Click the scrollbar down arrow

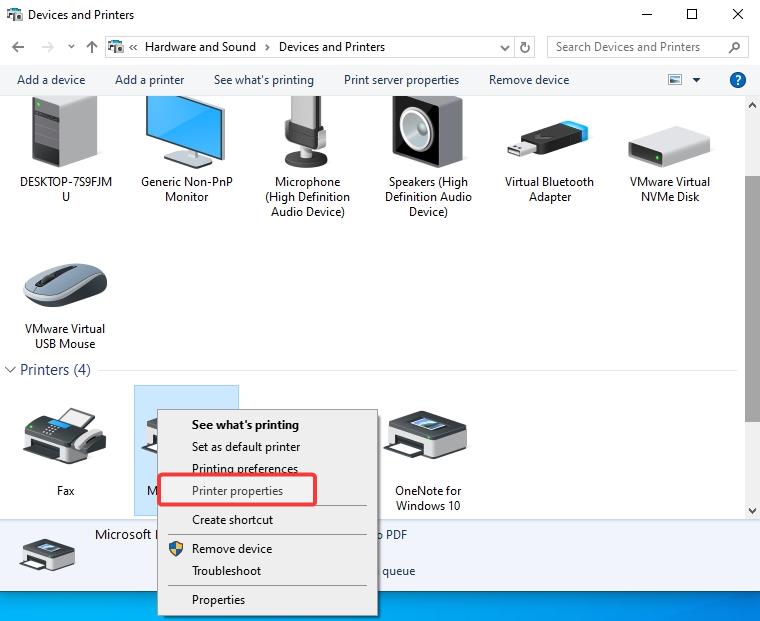coord(752,510)
